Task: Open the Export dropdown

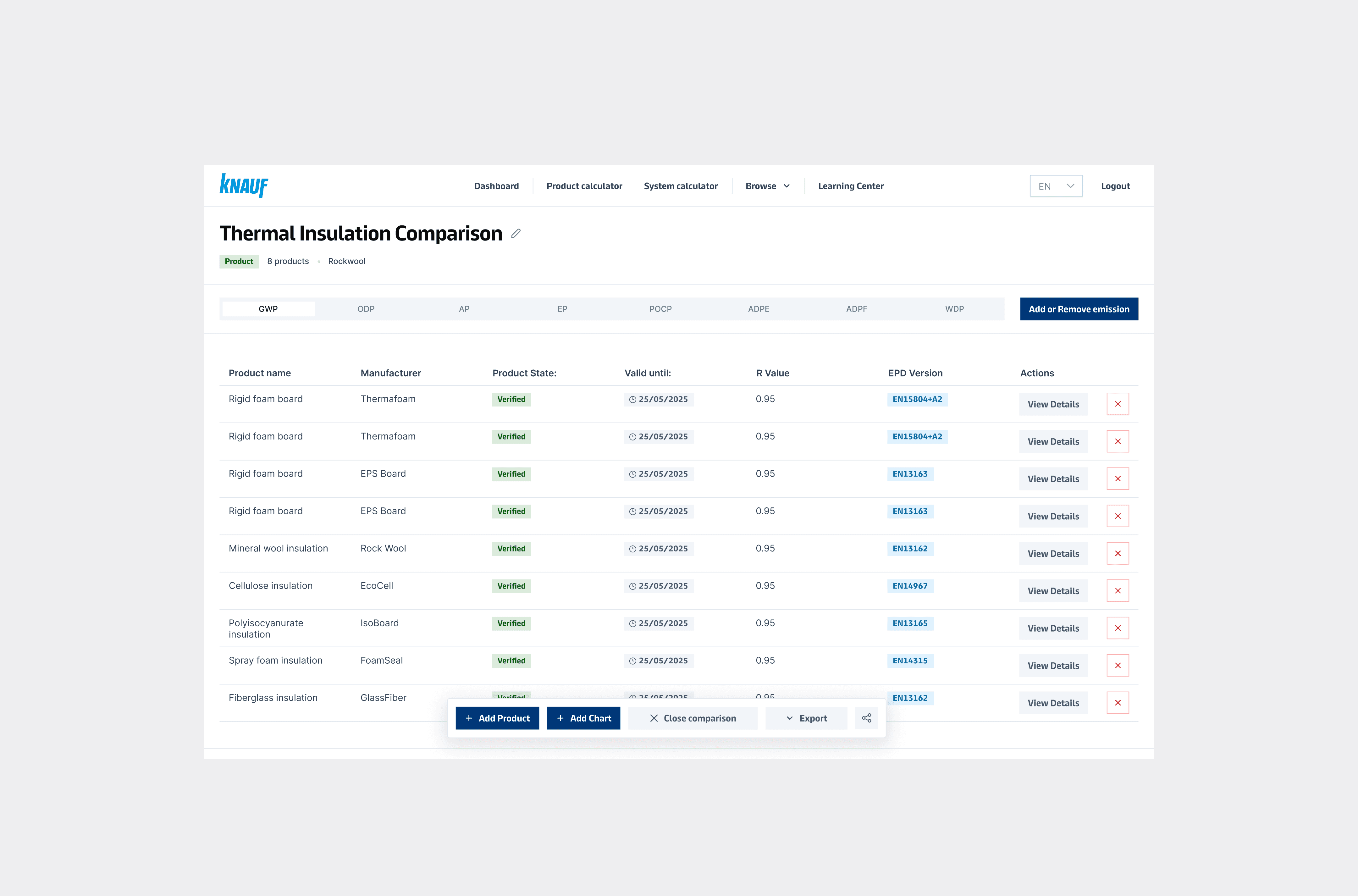Action: 806,718
